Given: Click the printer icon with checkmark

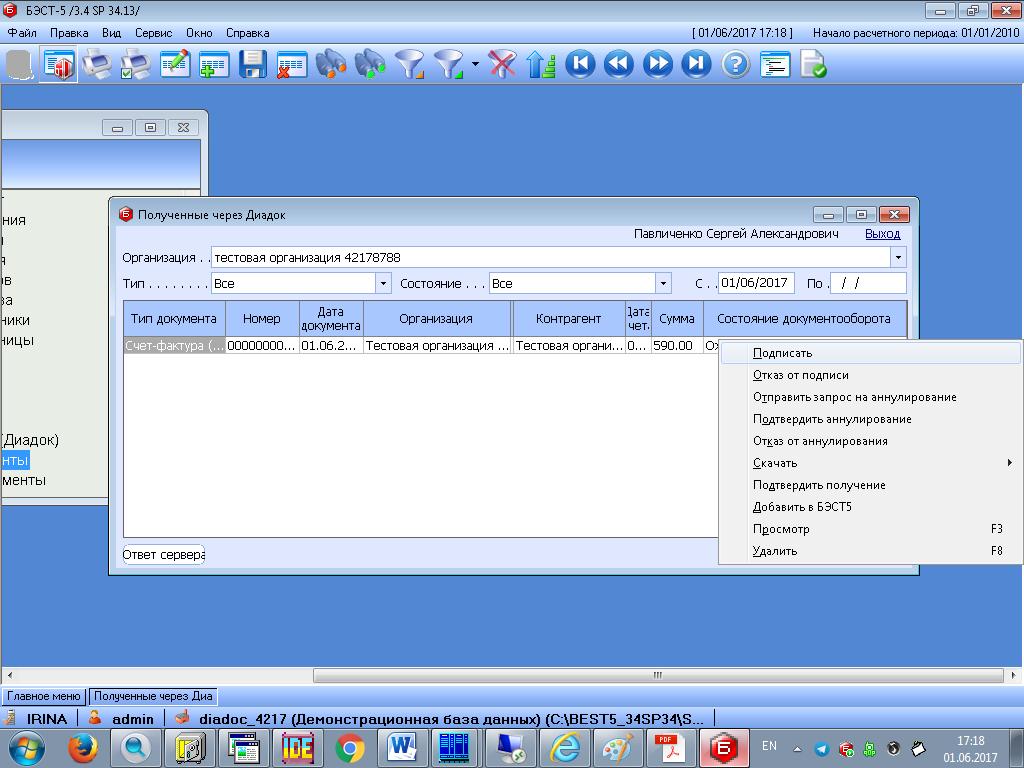Looking at the screenshot, I should [x=136, y=65].
